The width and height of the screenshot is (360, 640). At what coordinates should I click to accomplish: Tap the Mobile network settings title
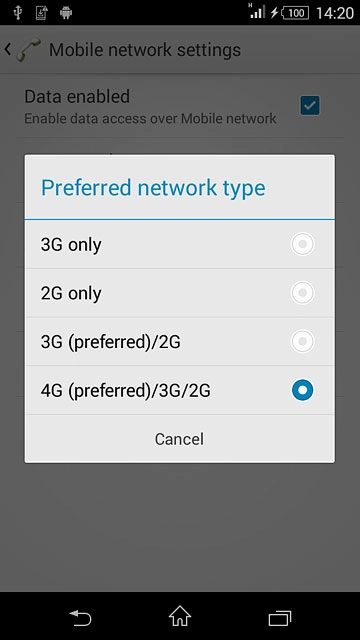pos(145,50)
